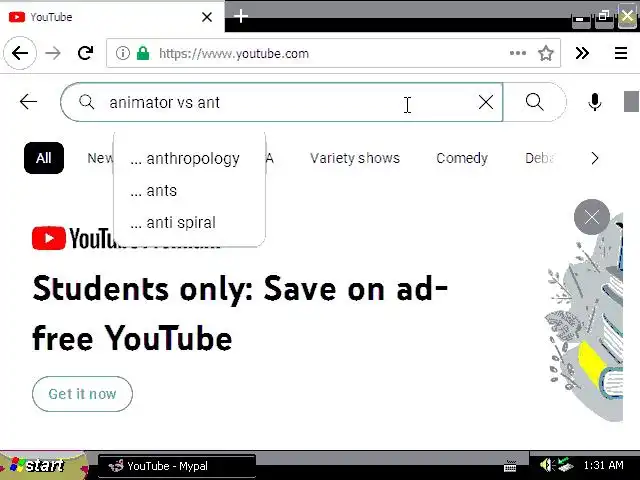Image resolution: width=640 pixels, height=480 pixels.
Task: Clear the search text with X
Action: coord(486,102)
